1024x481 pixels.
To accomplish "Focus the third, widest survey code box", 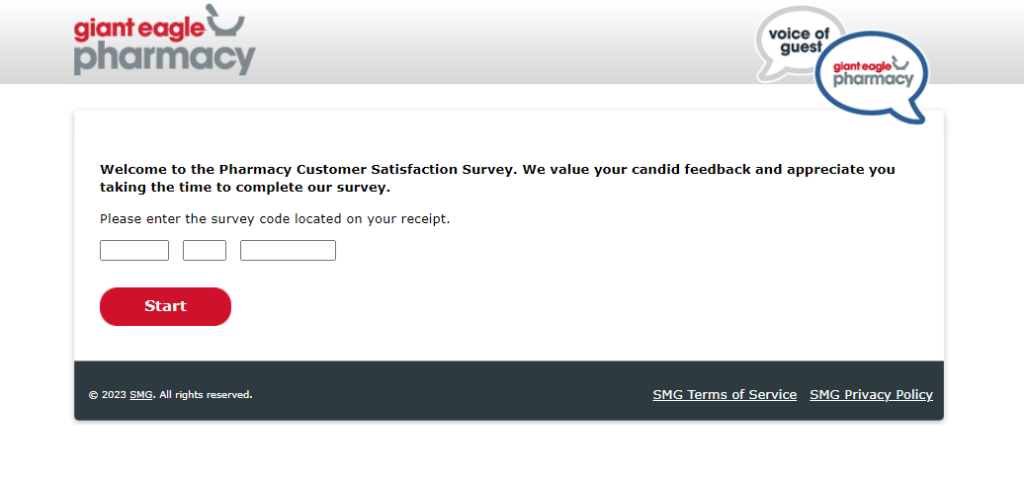I will click(288, 251).
